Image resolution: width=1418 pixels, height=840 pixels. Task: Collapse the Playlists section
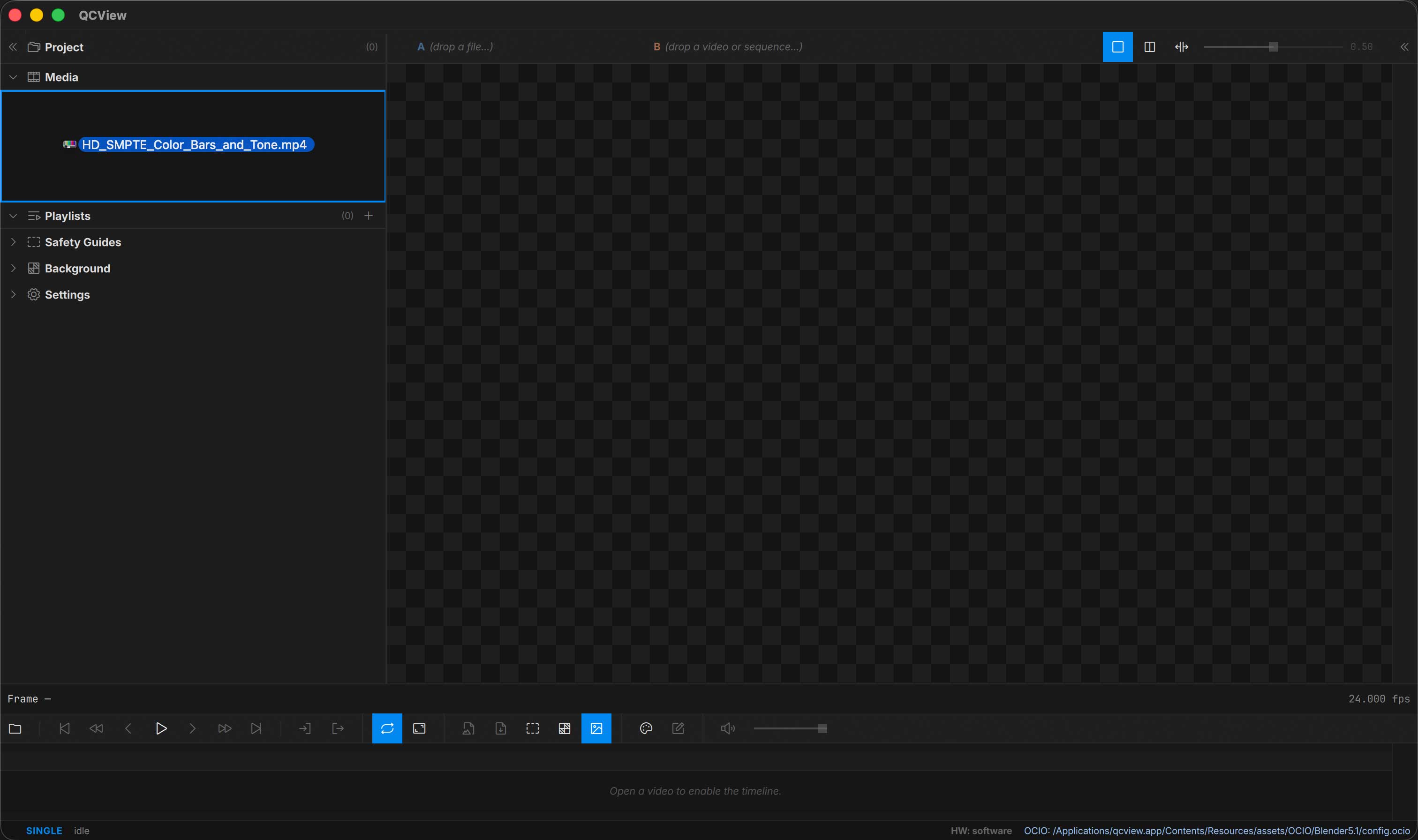[x=13, y=216]
